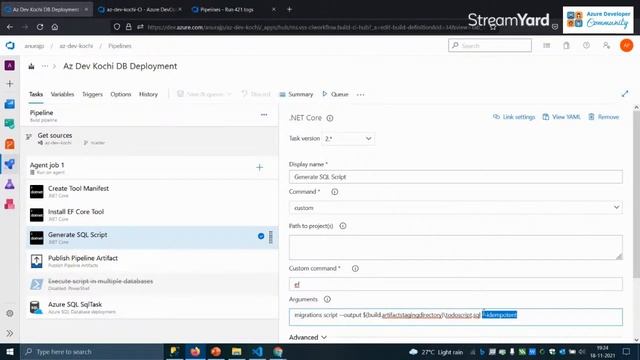Click the Custom command input field
This screenshot has width=640, height=360.
[x=456, y=284]
